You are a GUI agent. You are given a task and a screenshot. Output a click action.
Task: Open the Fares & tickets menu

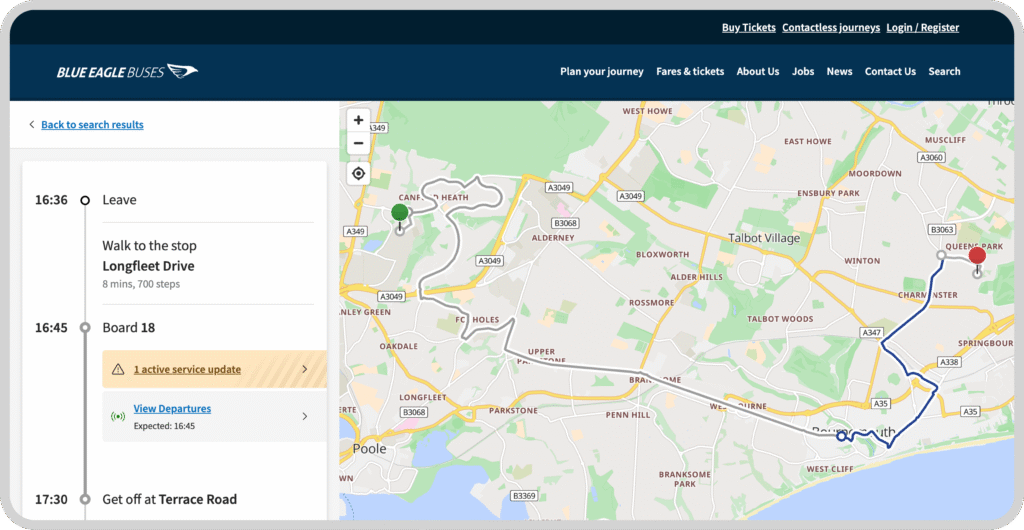pyautogui.click(x=690, y=72)
